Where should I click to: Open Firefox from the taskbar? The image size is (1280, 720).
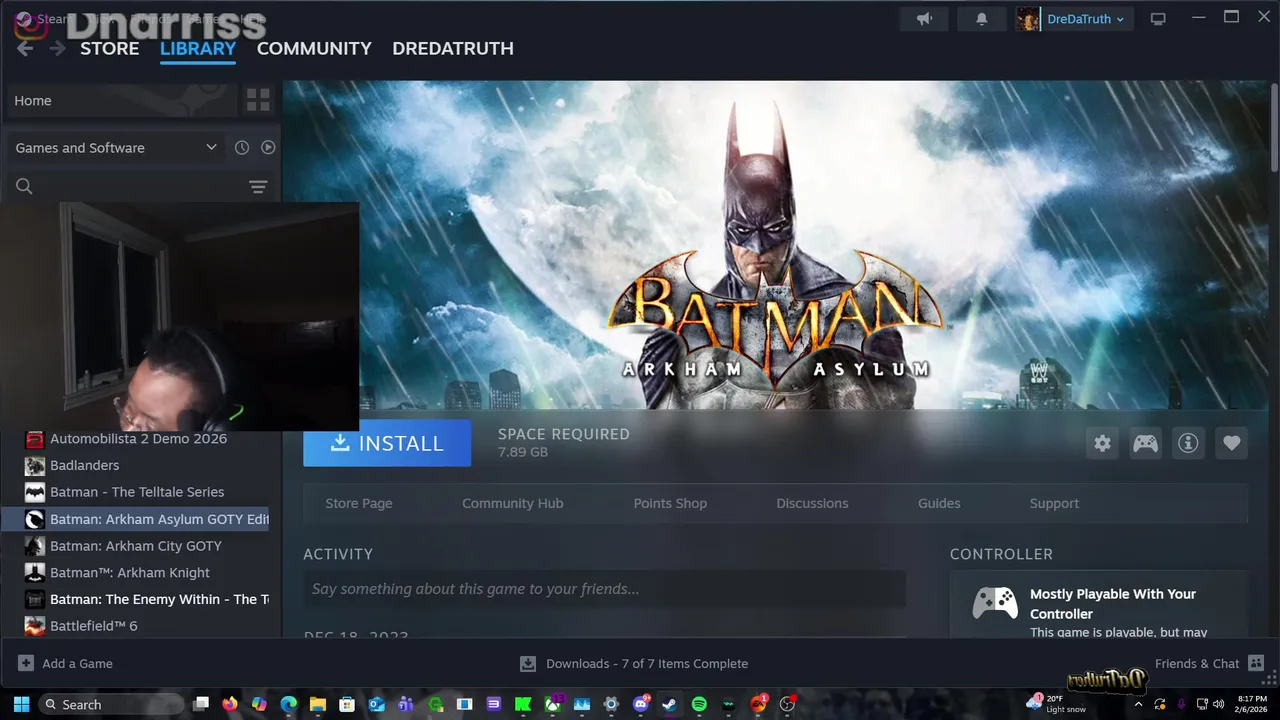(230, 704)
